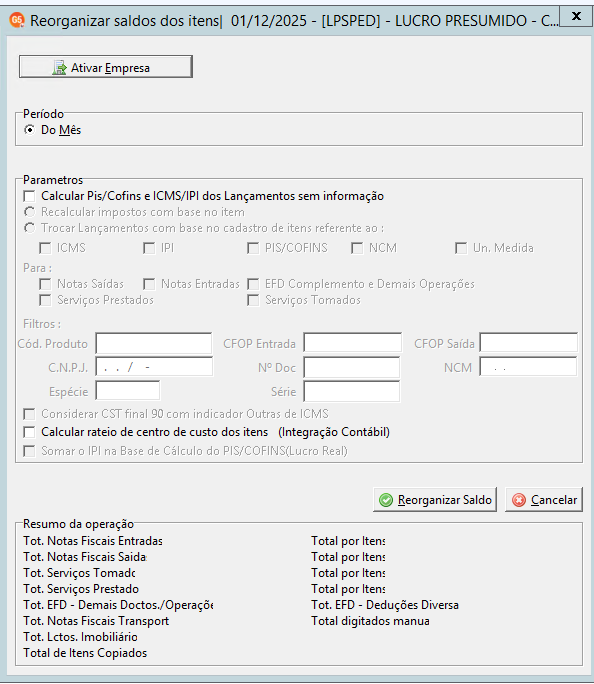The image size is (594, 684).
Task: Click the G5 application icon in title bar
Action: tap(17, 21)
